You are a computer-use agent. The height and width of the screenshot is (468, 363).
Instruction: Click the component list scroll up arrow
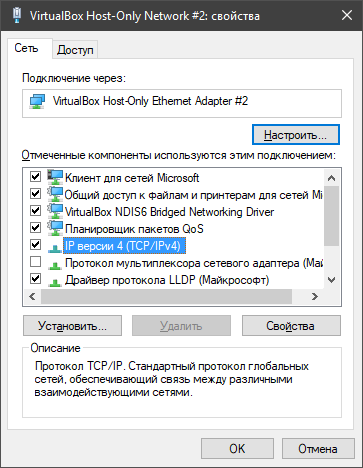(331, 178)
